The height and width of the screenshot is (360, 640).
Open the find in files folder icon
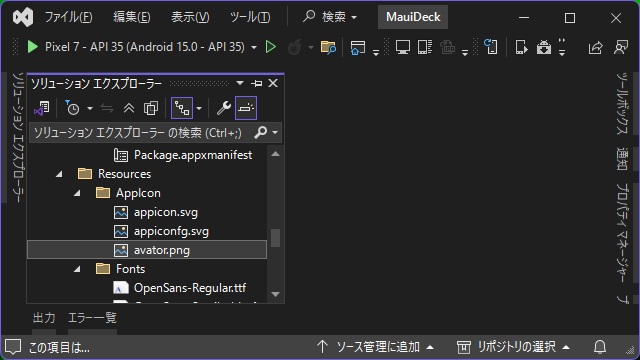[328, 47]
